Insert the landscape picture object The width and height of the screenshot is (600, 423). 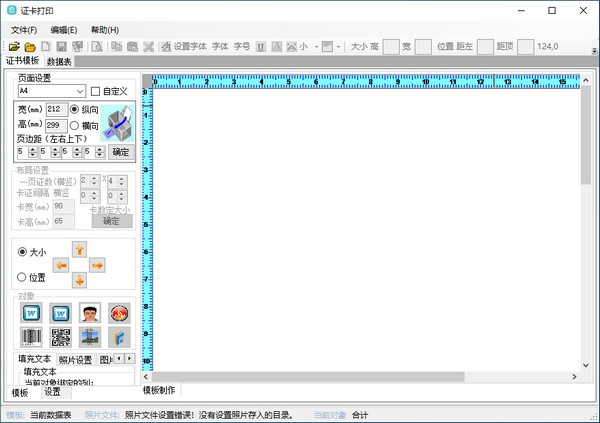tap(90, 337)
